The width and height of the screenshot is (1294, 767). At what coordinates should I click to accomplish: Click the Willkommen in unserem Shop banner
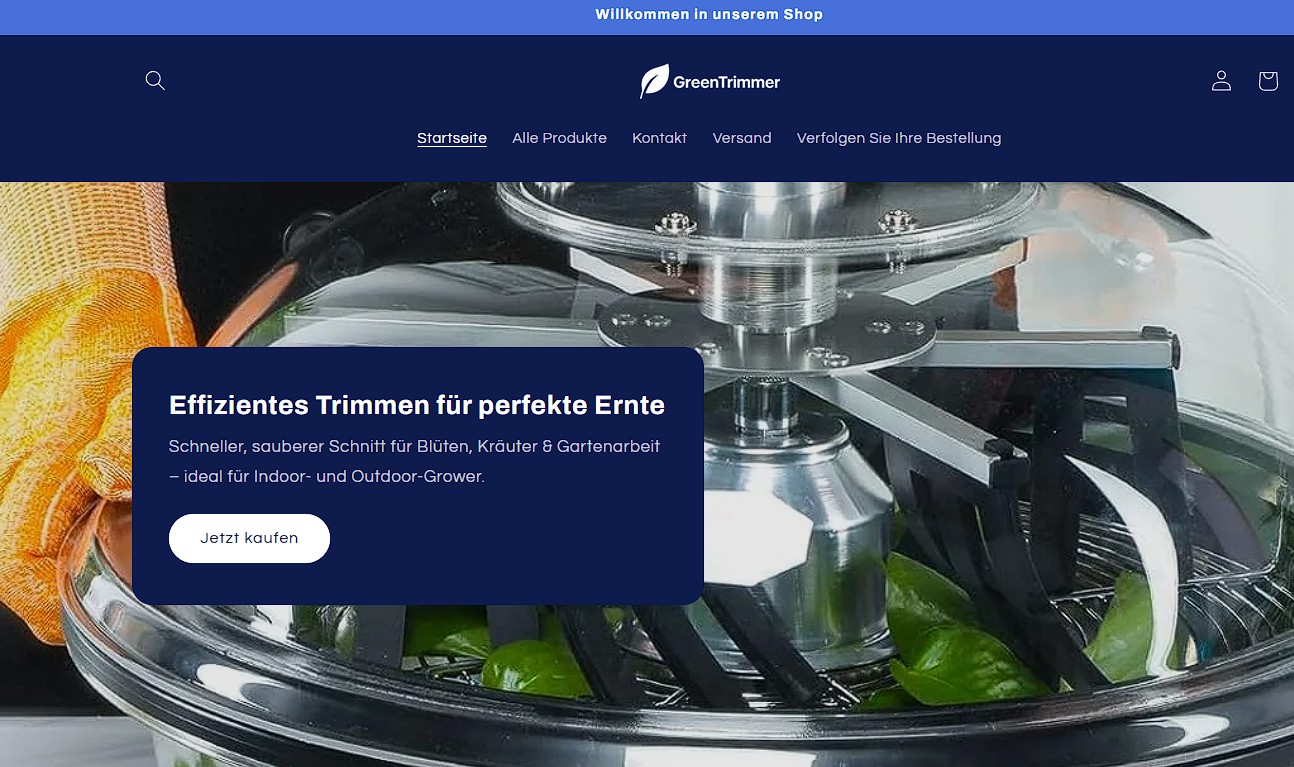(x=709, y=14)
